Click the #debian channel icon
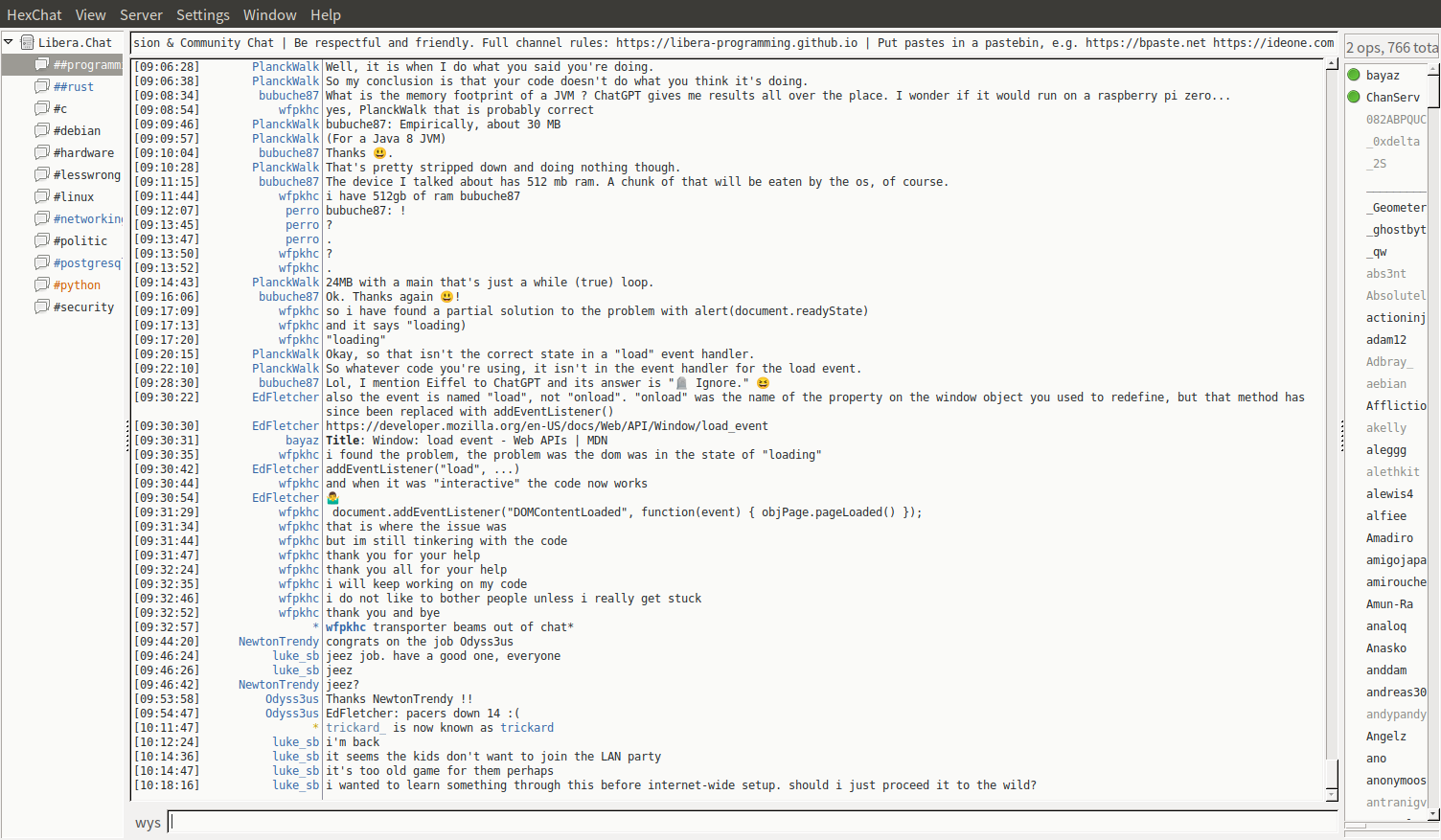1441x840 pixels. (41, 130)
